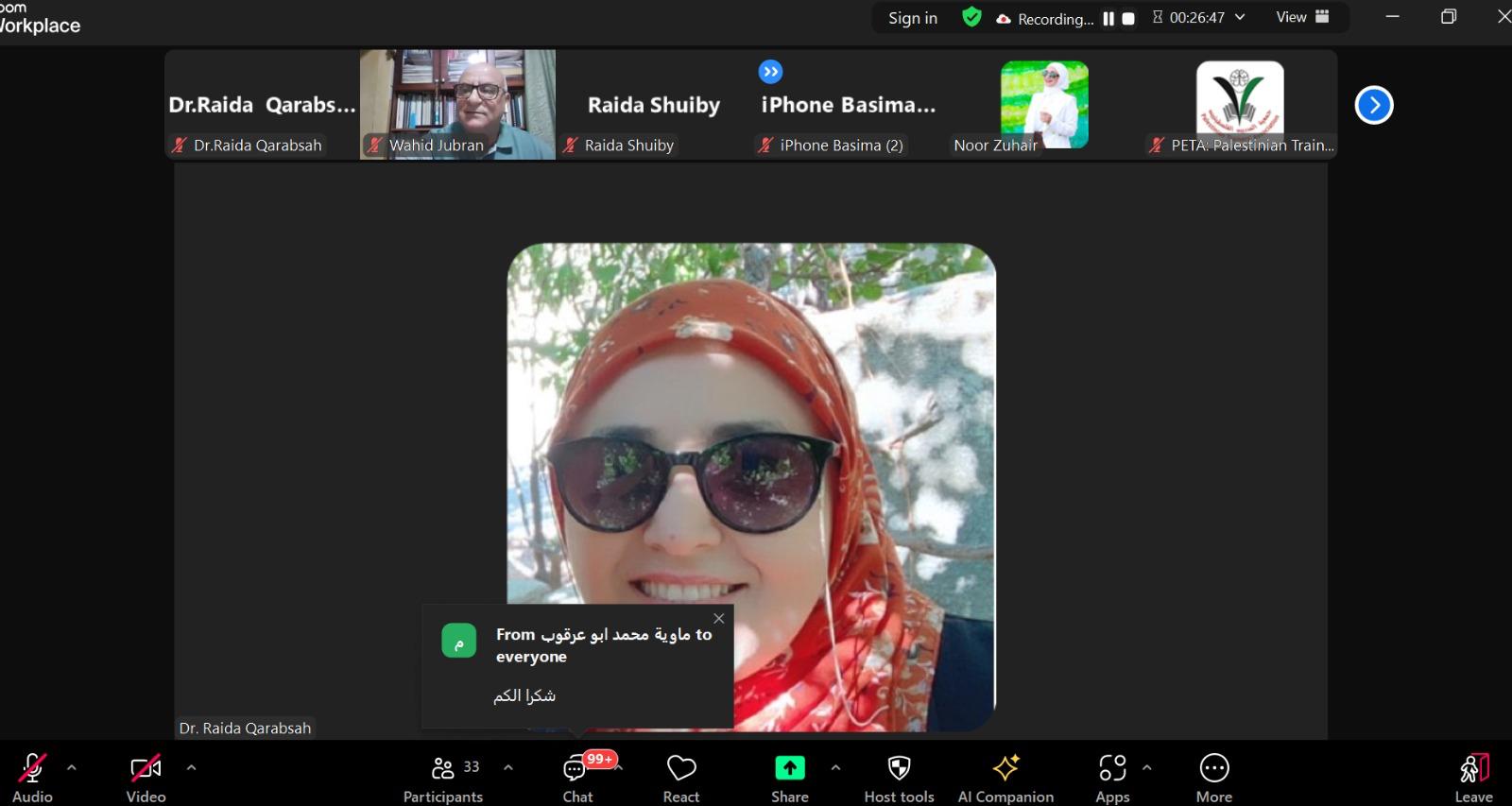Unmute the microphone with Audio button
Image resolution: width=1512 pixels, height=806 pixels.
(x=32, y=778)
